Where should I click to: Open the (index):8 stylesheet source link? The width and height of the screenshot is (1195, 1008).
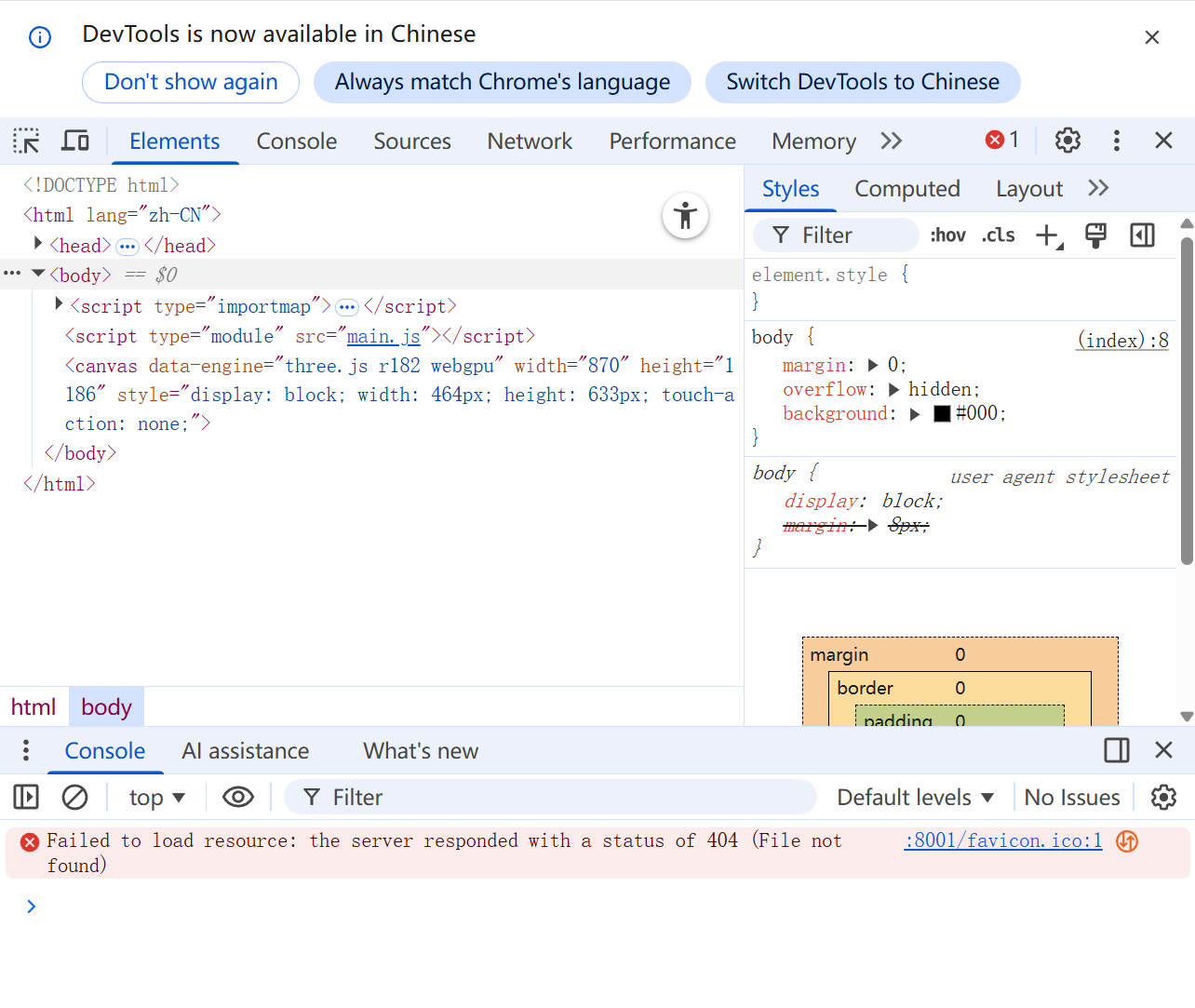1122,341
